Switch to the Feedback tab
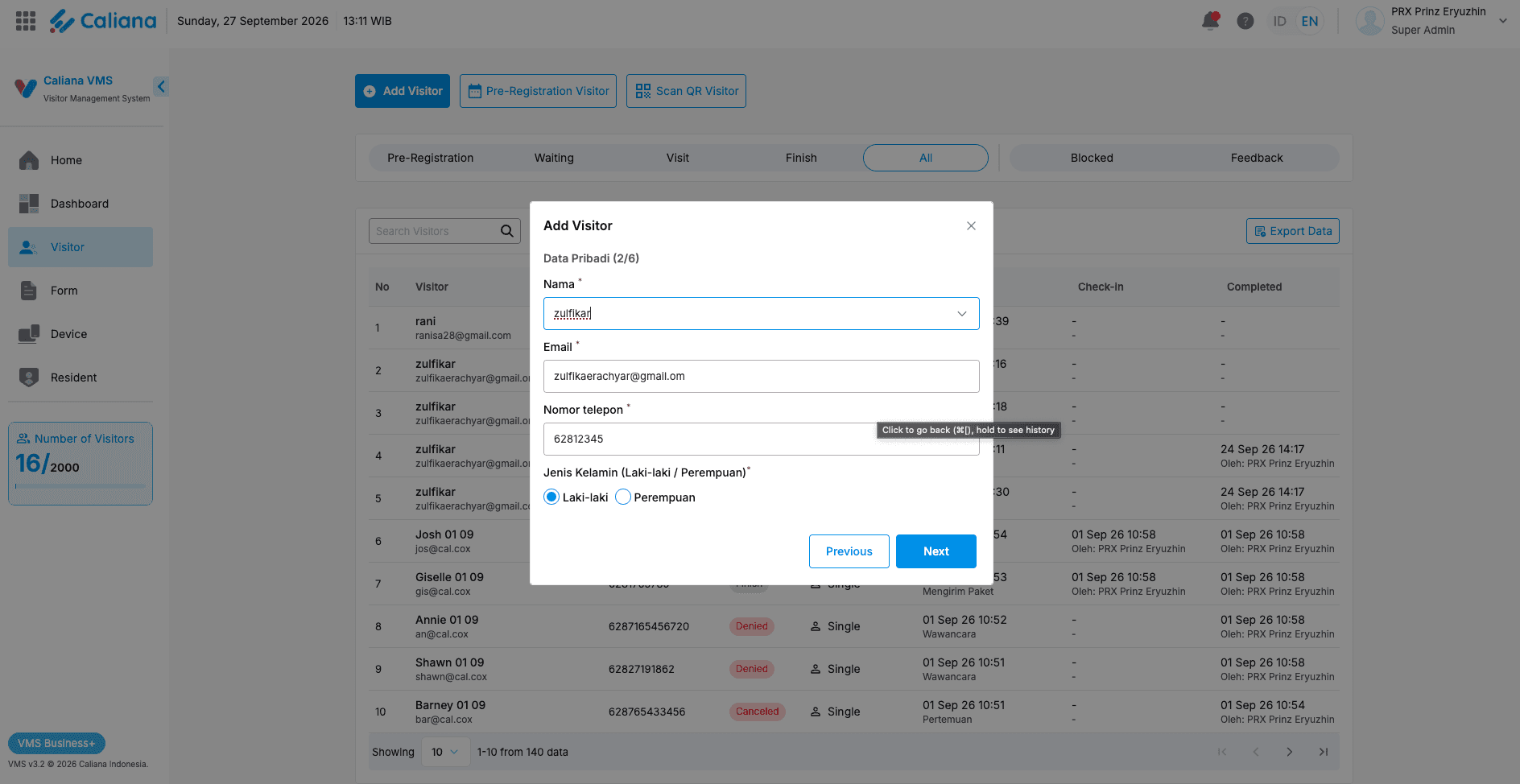The width and height of the screenshot is (1520, 784). click(x=1257, y=158)
